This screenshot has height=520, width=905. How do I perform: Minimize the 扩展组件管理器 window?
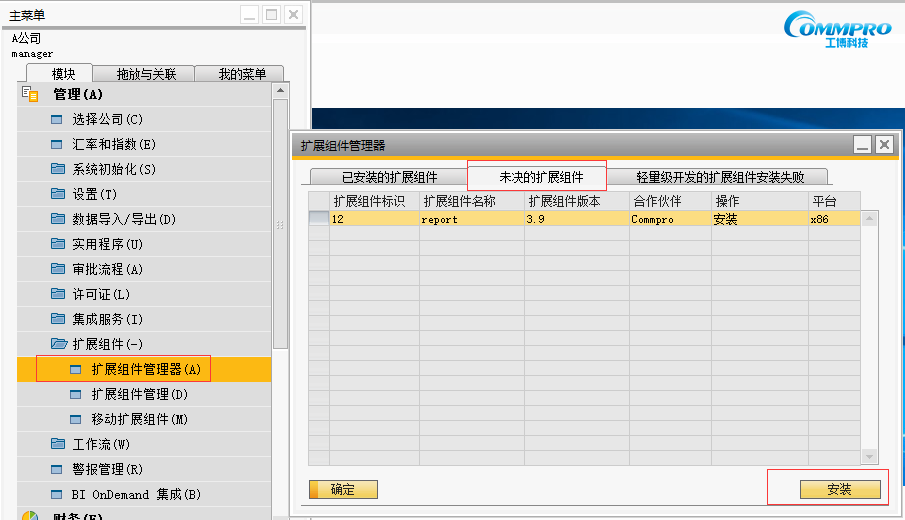pos(863,144)
